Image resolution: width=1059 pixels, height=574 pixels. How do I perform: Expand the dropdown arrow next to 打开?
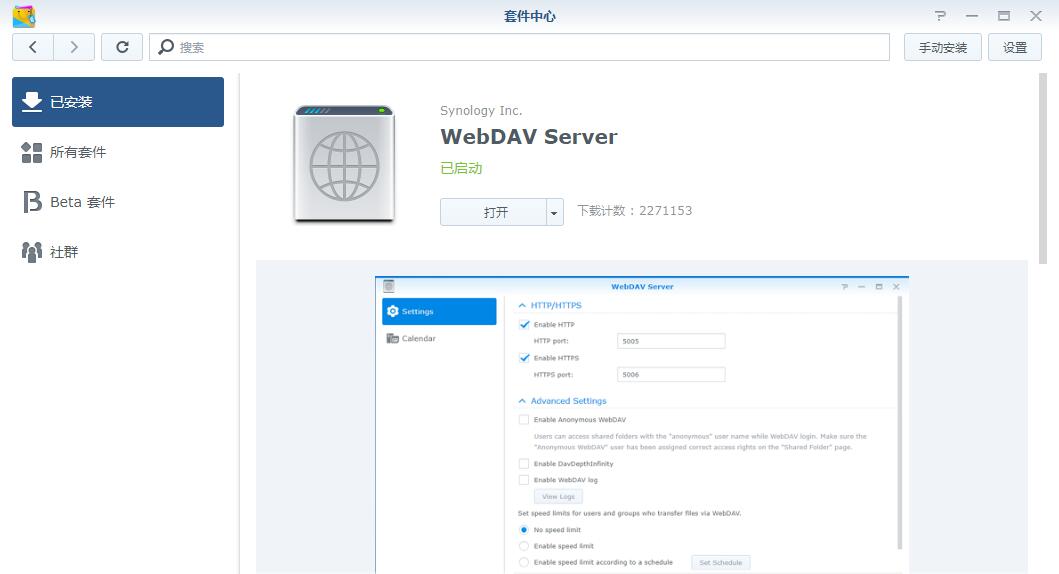point(554,212)
